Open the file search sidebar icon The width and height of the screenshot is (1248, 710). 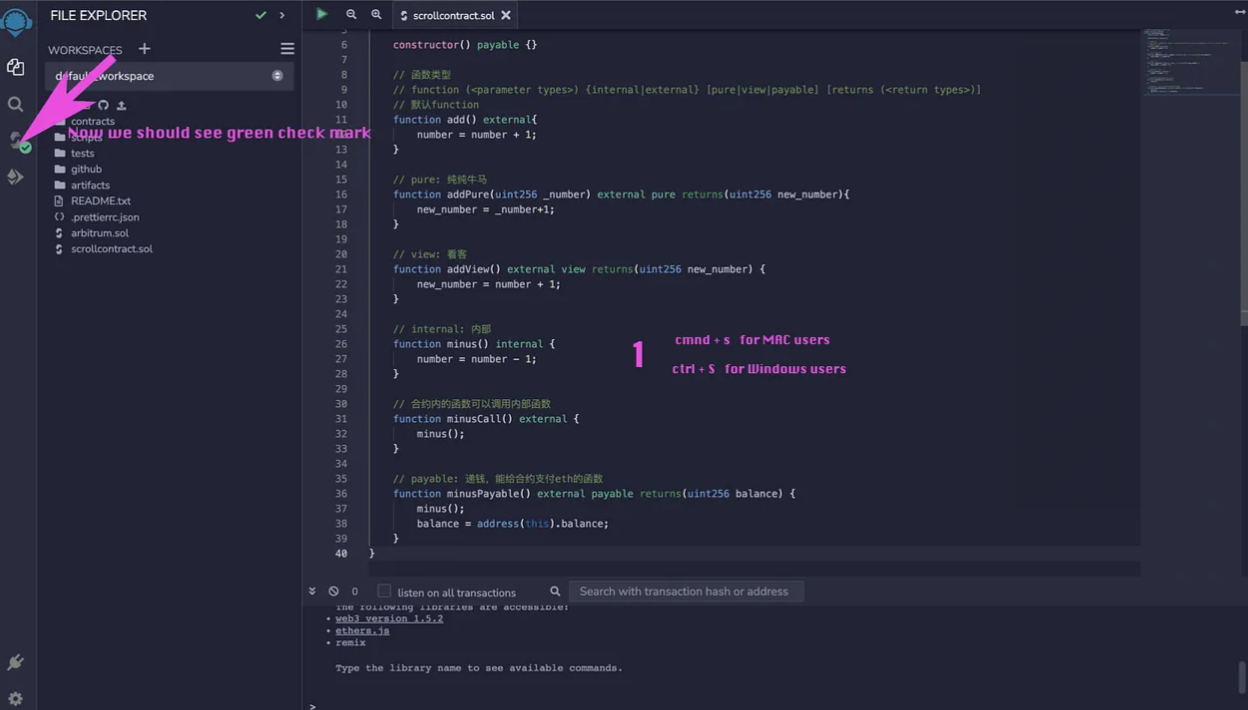(x=15, y=104)
